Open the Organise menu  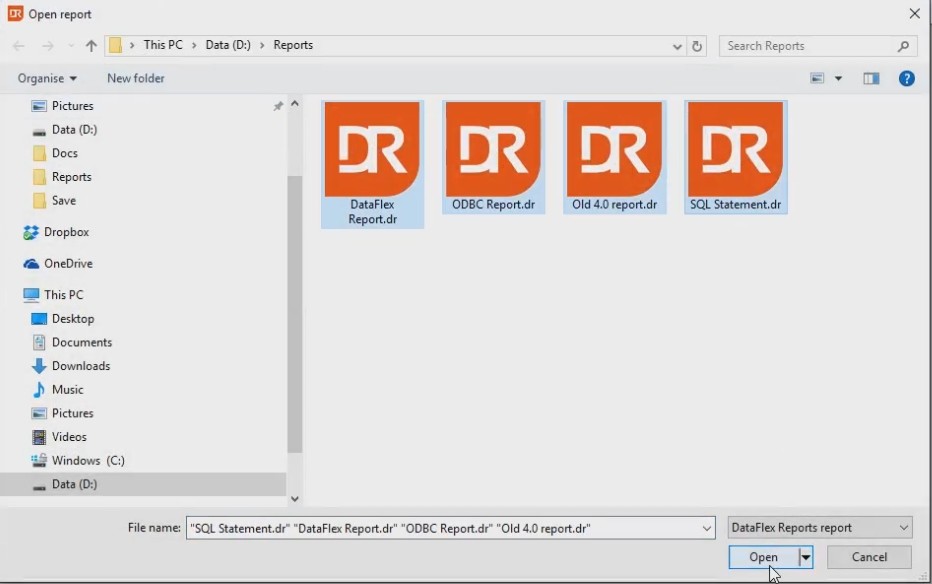tap(47, 78)
